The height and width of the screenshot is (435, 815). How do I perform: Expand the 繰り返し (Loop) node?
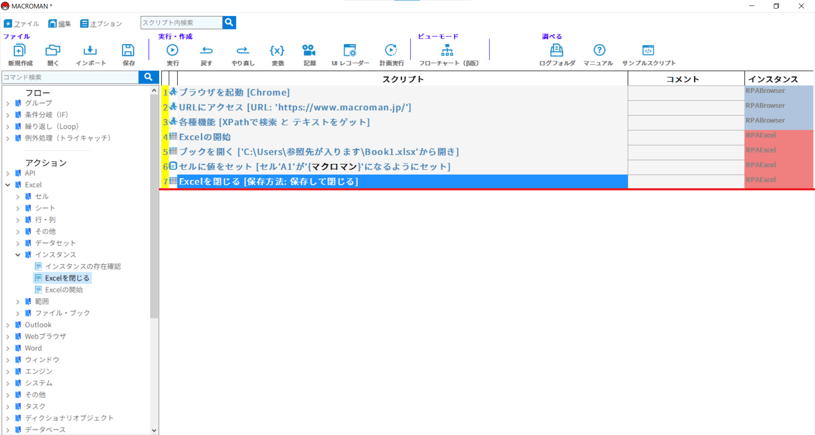(x=8, y=127)
